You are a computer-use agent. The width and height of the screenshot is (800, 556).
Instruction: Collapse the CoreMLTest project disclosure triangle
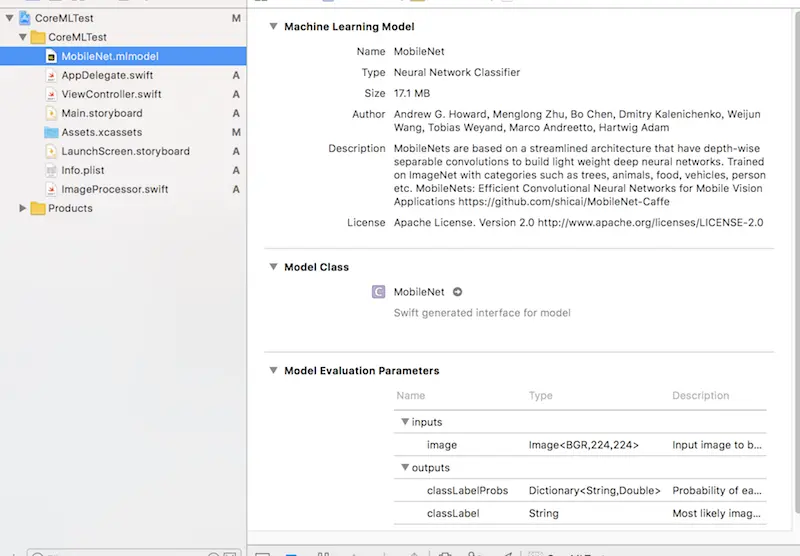tap(9, 18)
